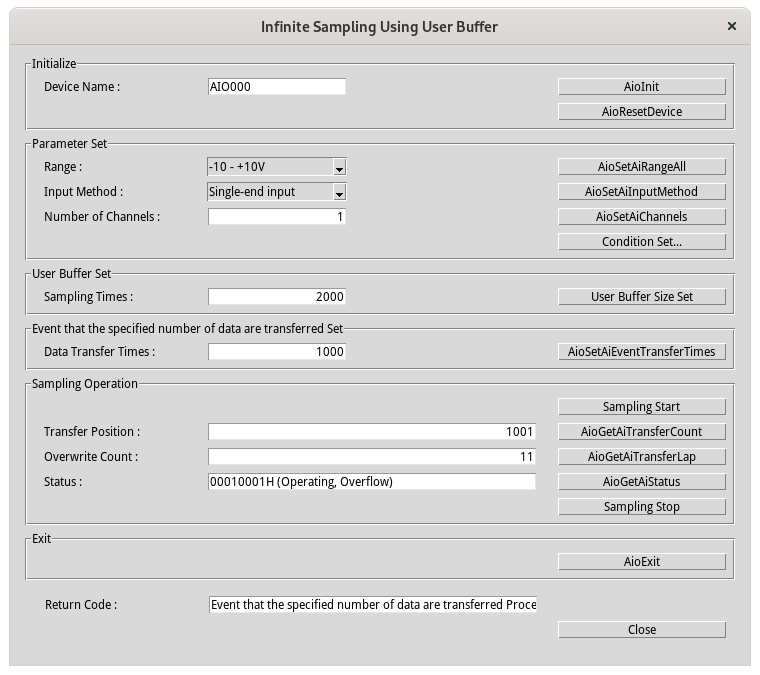
Task: Select the Sampling Times input field
Action: coord(276,297)
